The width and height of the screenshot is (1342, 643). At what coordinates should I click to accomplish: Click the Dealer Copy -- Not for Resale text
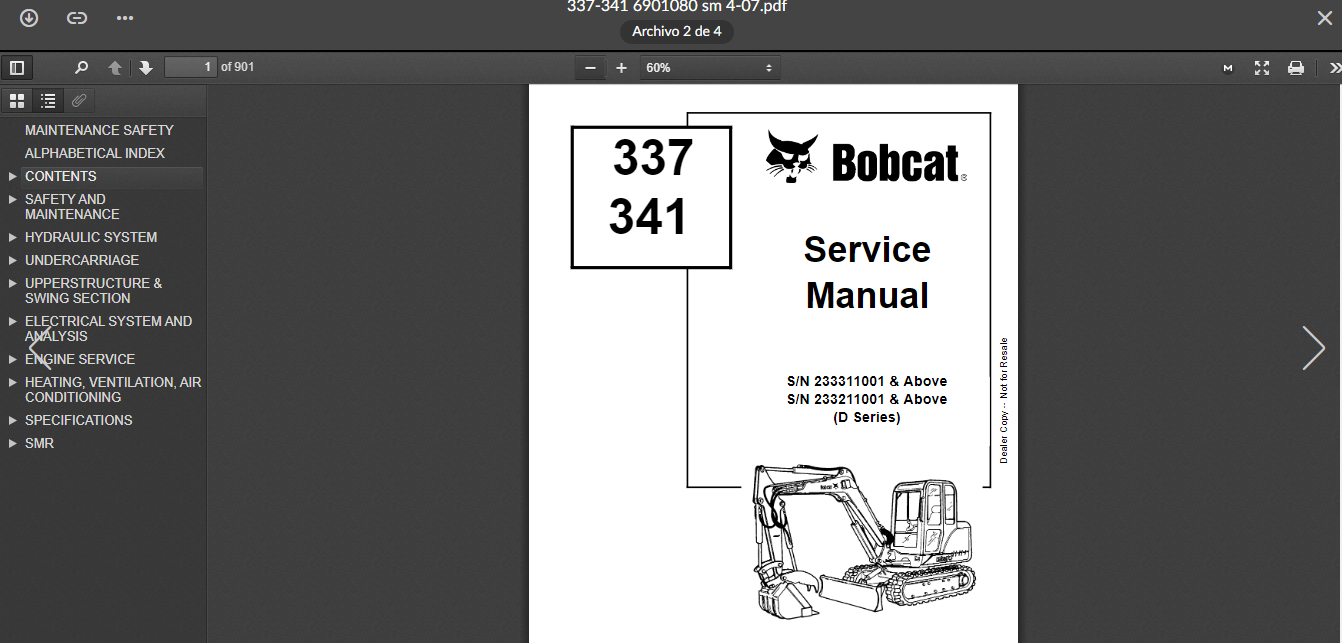[1004, 400]
